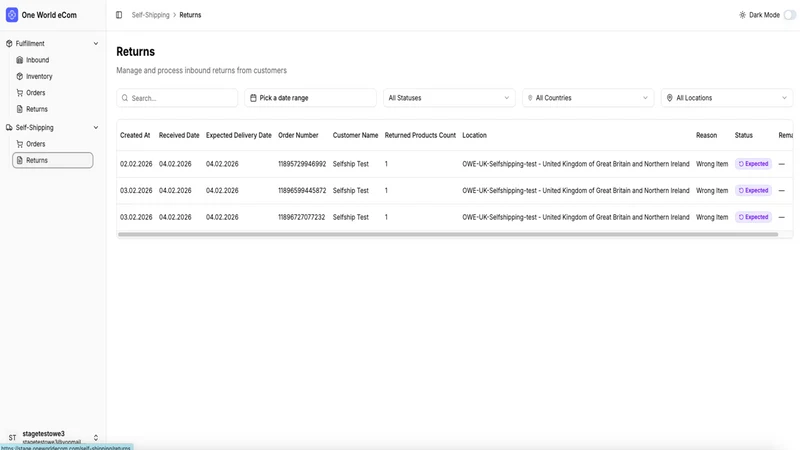Click Expected status icon for order 11895729946992

(741, 164)
